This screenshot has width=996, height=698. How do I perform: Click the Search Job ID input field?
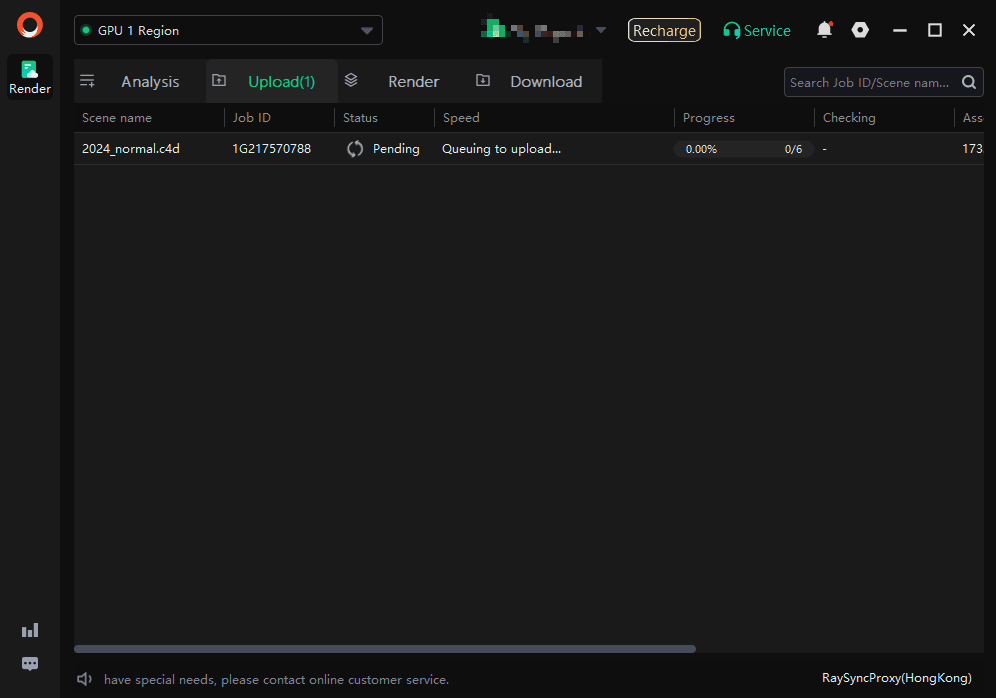[x=868, y=83]
